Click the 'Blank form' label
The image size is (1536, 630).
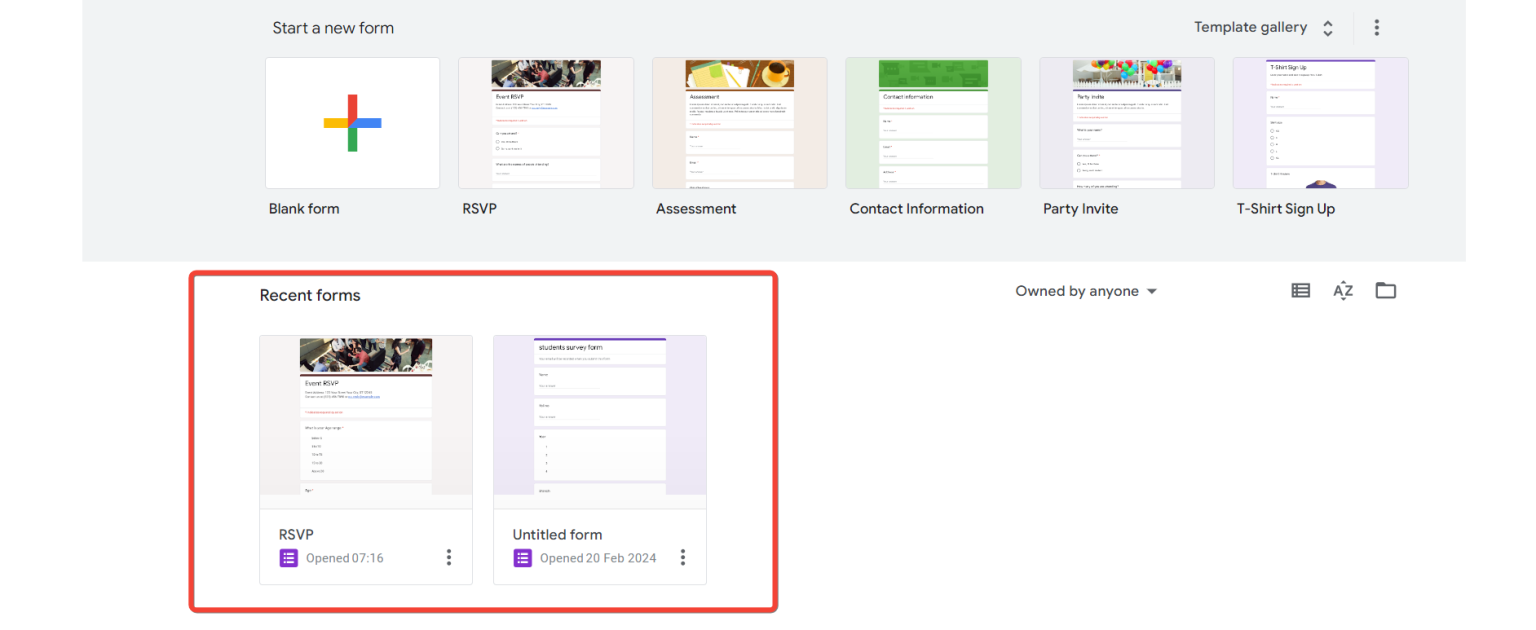click(x=304, y=209)
